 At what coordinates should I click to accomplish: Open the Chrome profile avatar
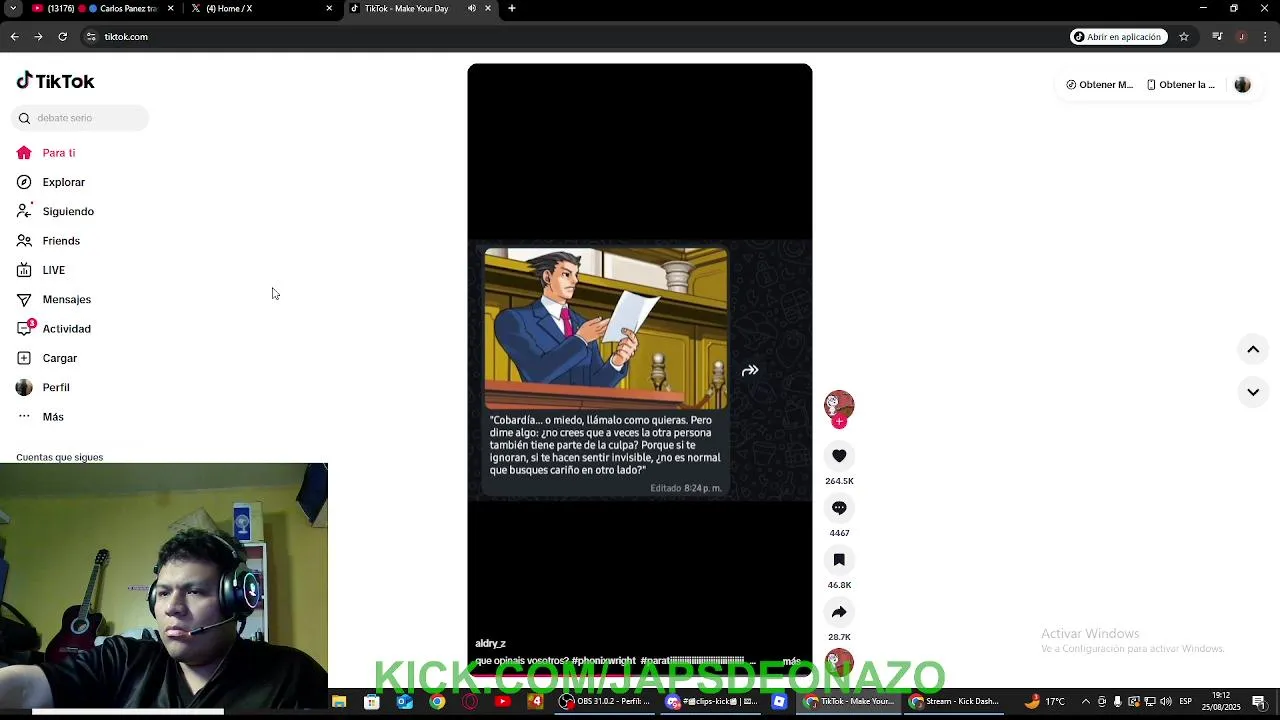point(1241,37)
